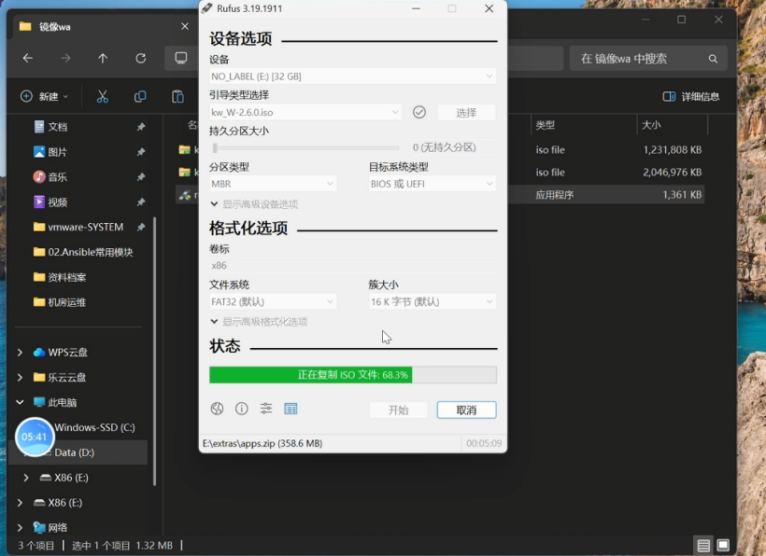Unpin 视频 from quick access
This screenshot has height=556, width=766.
[x=141, y=202]
